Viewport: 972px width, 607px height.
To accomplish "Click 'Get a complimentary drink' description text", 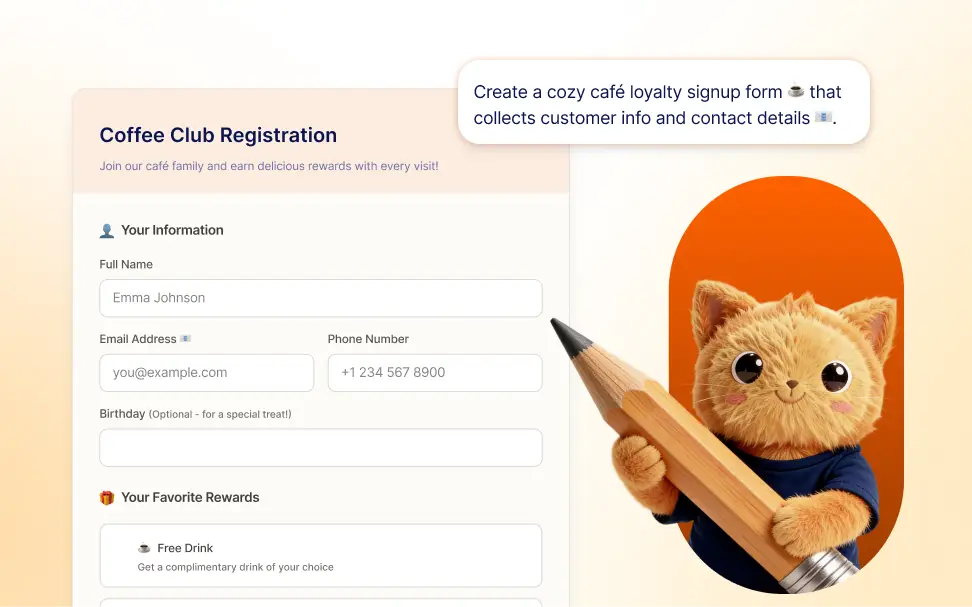I will coord(236,567).
